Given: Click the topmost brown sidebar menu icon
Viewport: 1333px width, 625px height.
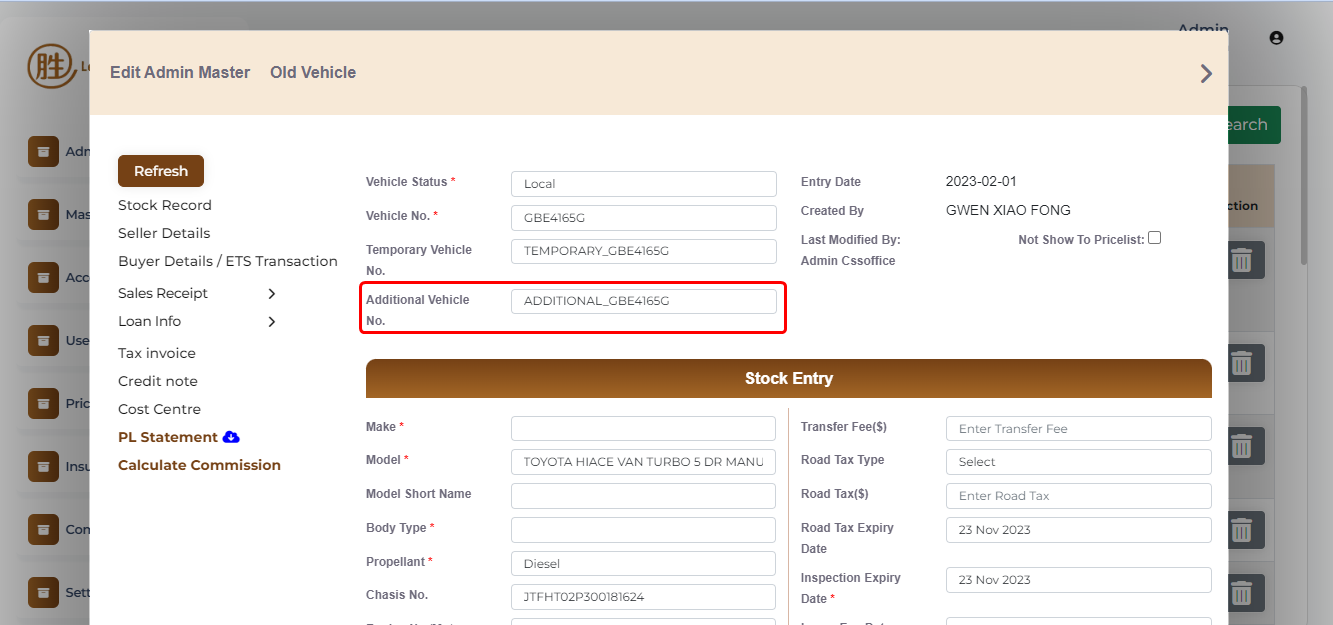Looking at the screenshot, I should click(x=43, y=152).
